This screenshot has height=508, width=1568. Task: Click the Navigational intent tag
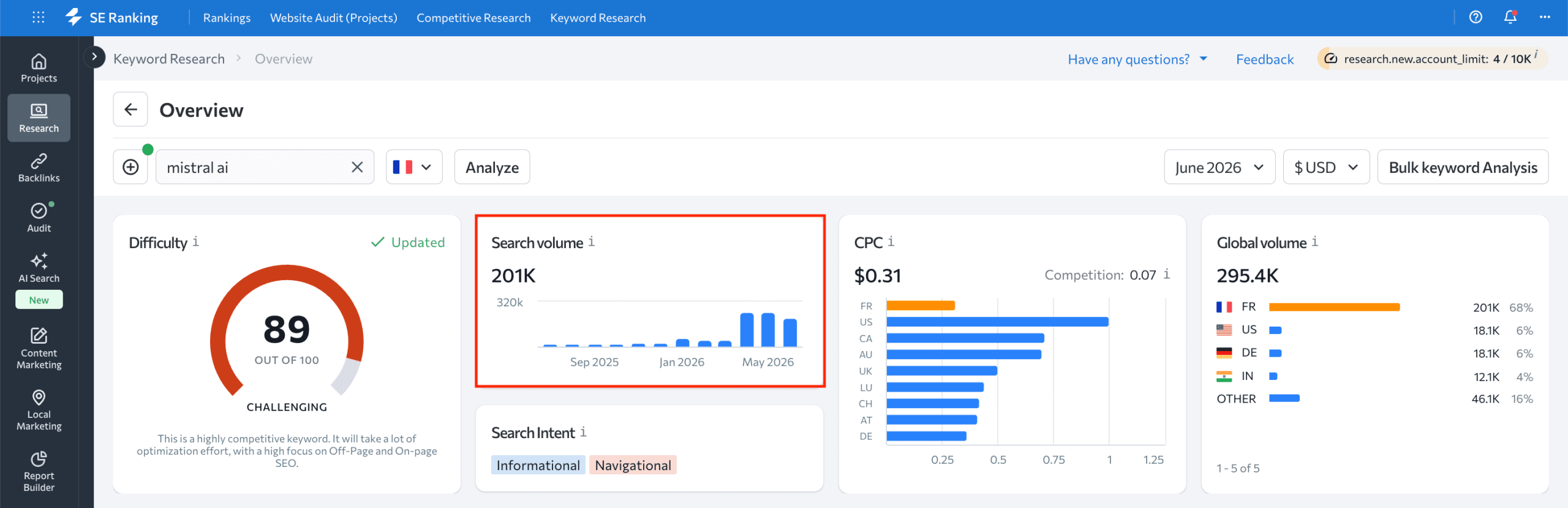click(x=633, y=465)
